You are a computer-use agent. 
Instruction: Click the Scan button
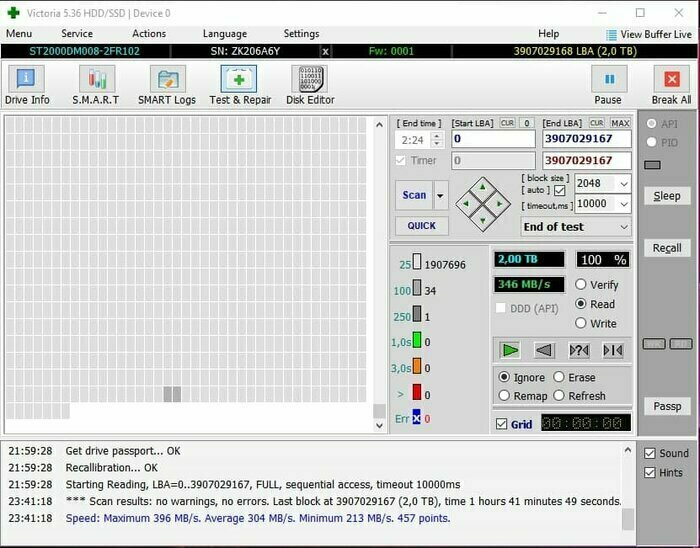[414, 195]
